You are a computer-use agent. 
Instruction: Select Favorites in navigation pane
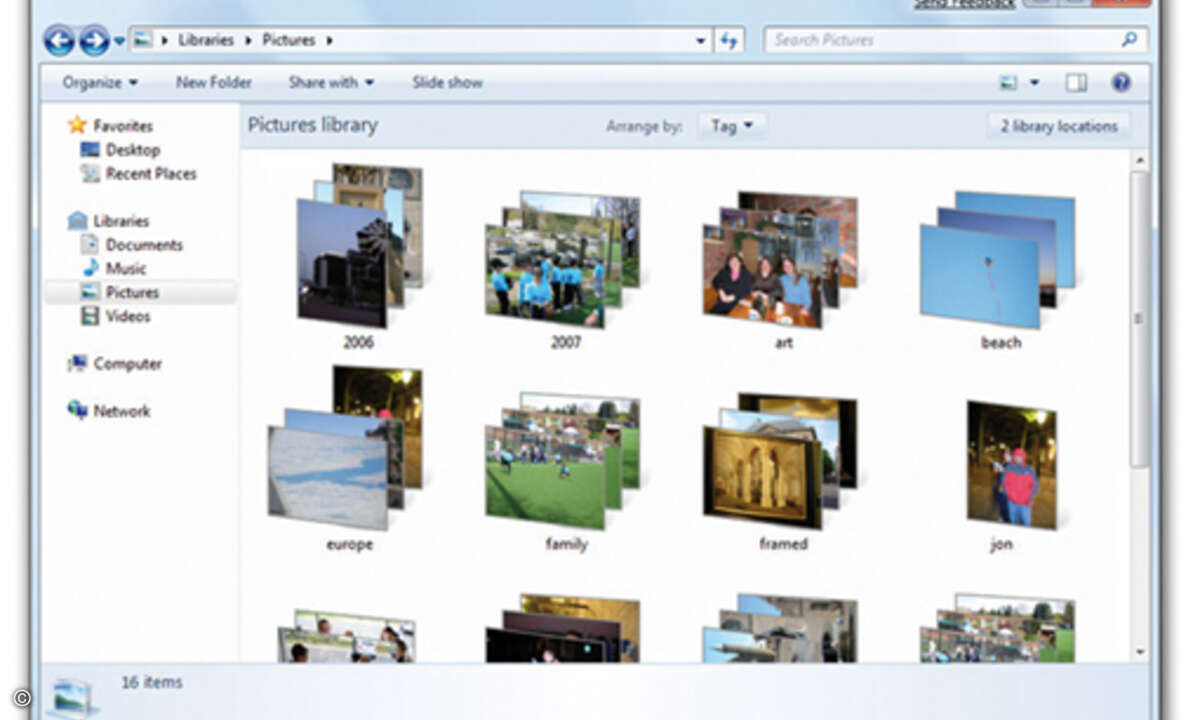click(122, 126)
